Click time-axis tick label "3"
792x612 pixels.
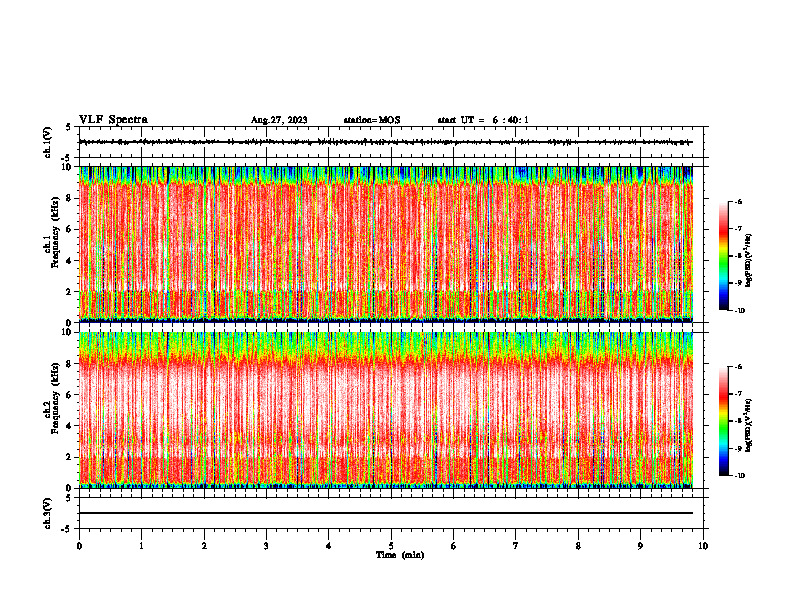click(266, 546)
